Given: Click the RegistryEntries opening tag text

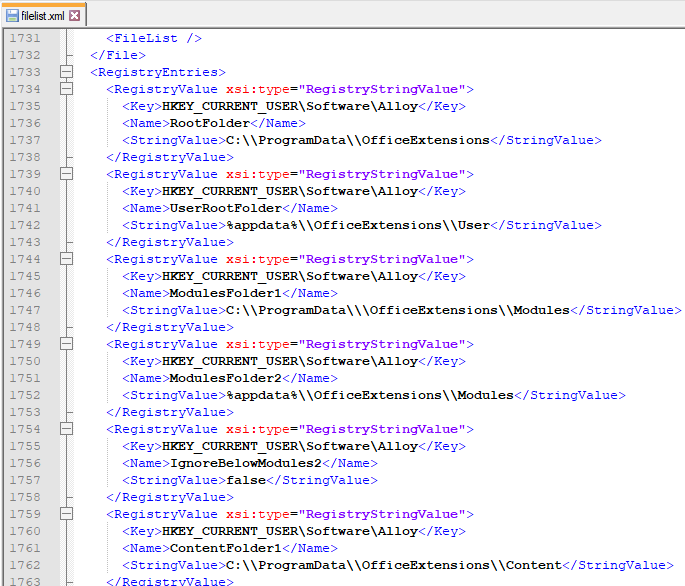Looking at the screenshot, I should [158, 72].
